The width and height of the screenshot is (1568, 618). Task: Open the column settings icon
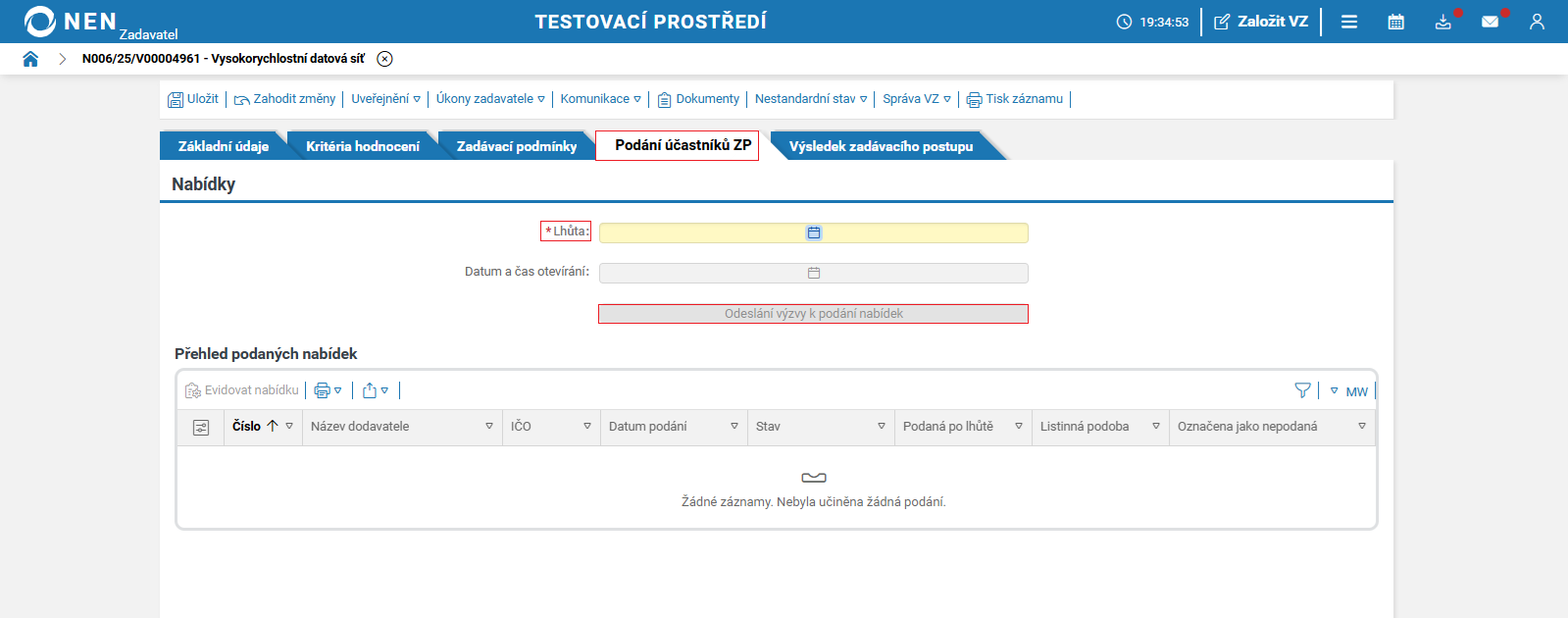coord(201,428)
